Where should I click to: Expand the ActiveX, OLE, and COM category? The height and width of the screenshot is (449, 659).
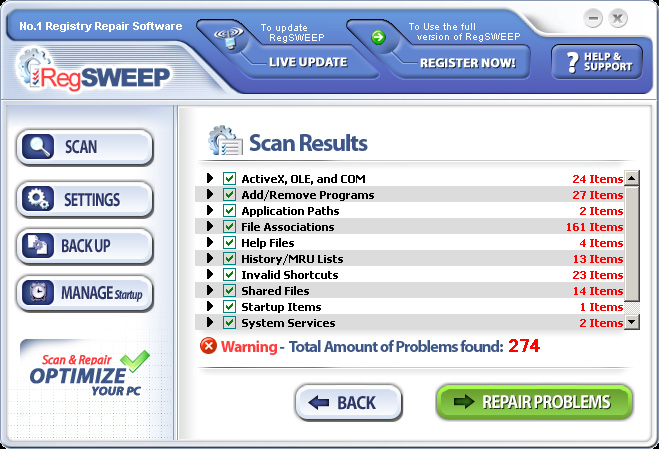coord(210,178)
